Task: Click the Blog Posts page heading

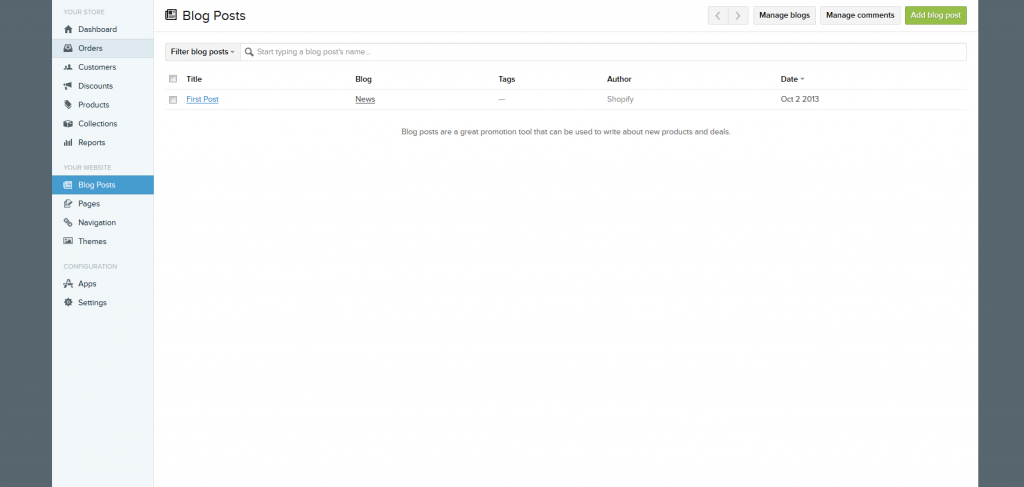Action: (214, 16)
